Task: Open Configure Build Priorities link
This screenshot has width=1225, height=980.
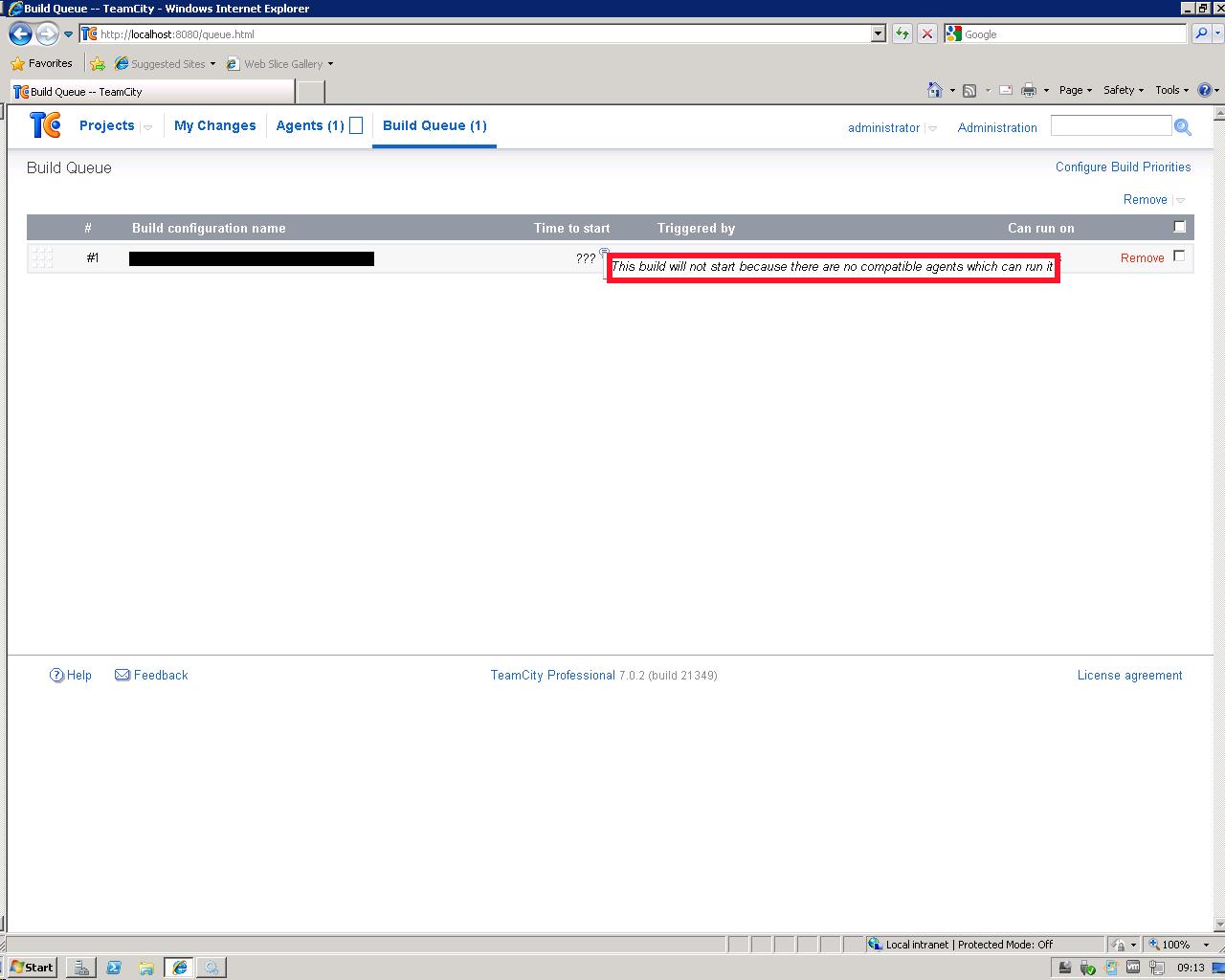Action: 1124,167
